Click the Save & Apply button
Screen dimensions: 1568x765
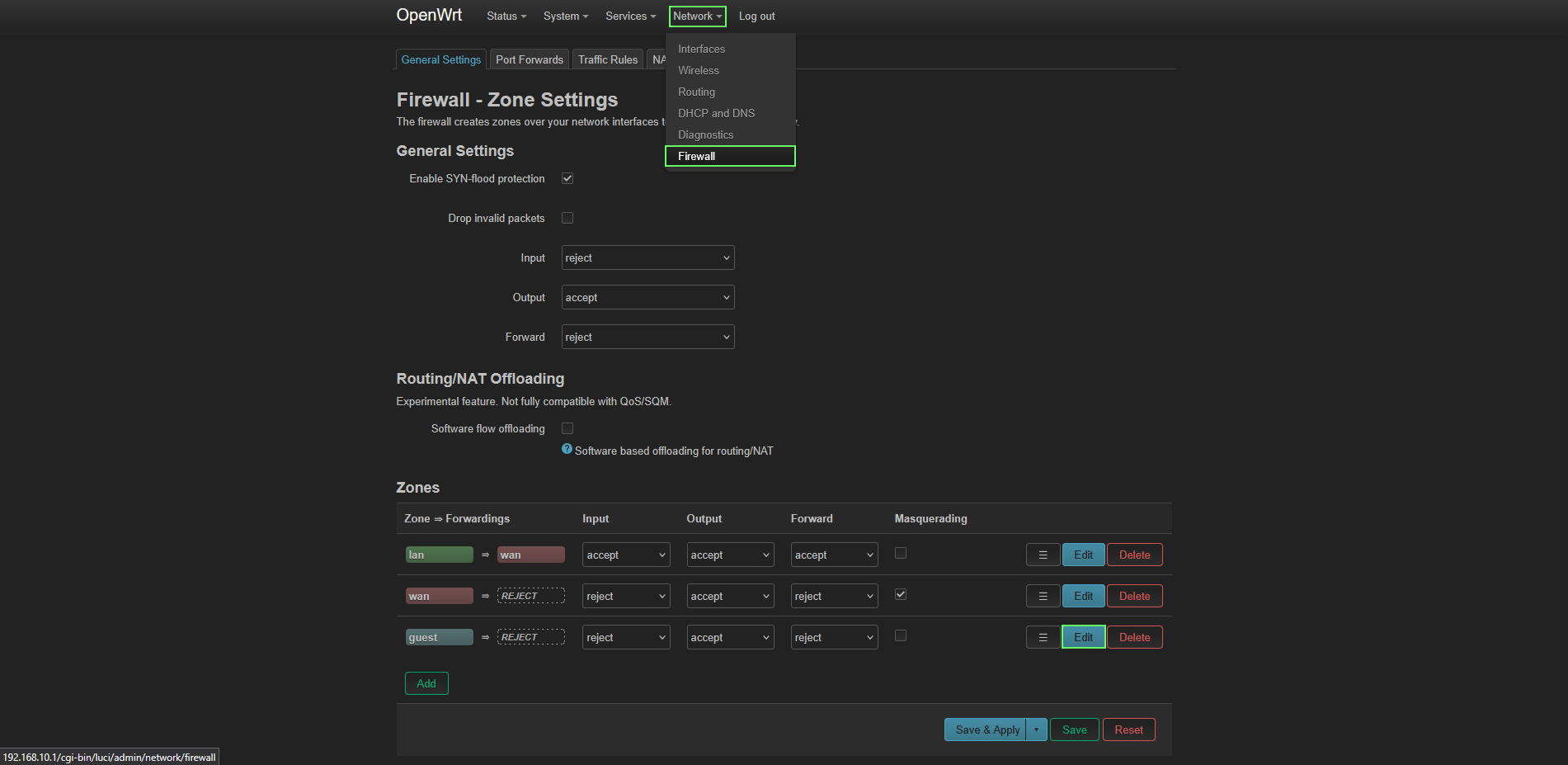tap(987, 730)
